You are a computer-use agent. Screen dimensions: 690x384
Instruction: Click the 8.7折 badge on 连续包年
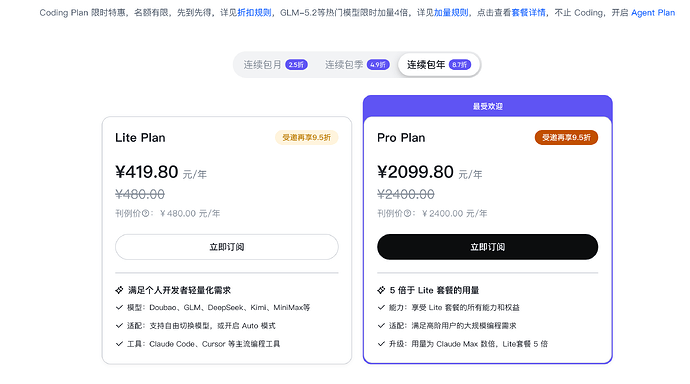point(460,65)
